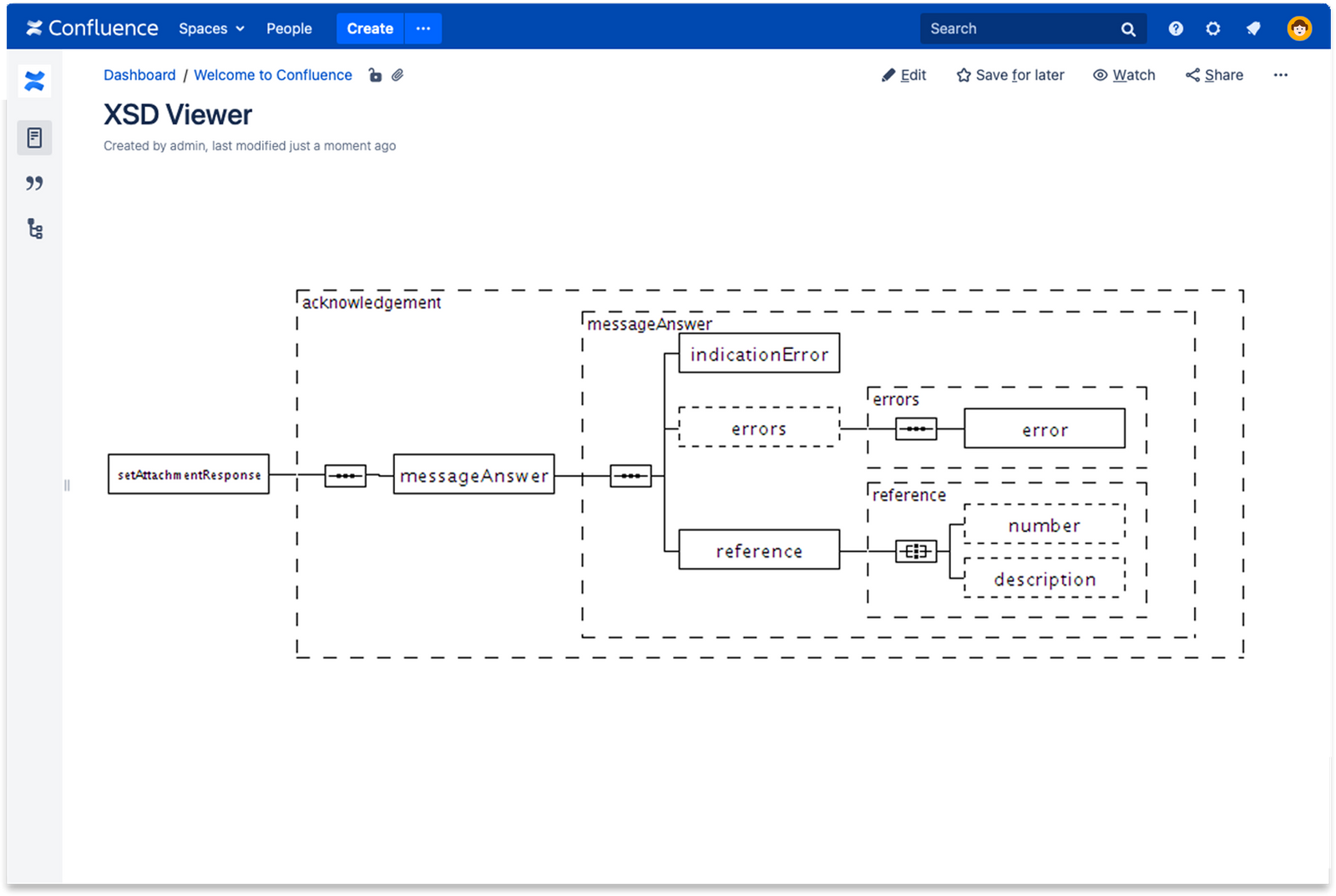This screenshot has height=896, width=1336.
Task: Open Settings with the gear icon
Action: pyautogui.click(x=1213, y=28)
